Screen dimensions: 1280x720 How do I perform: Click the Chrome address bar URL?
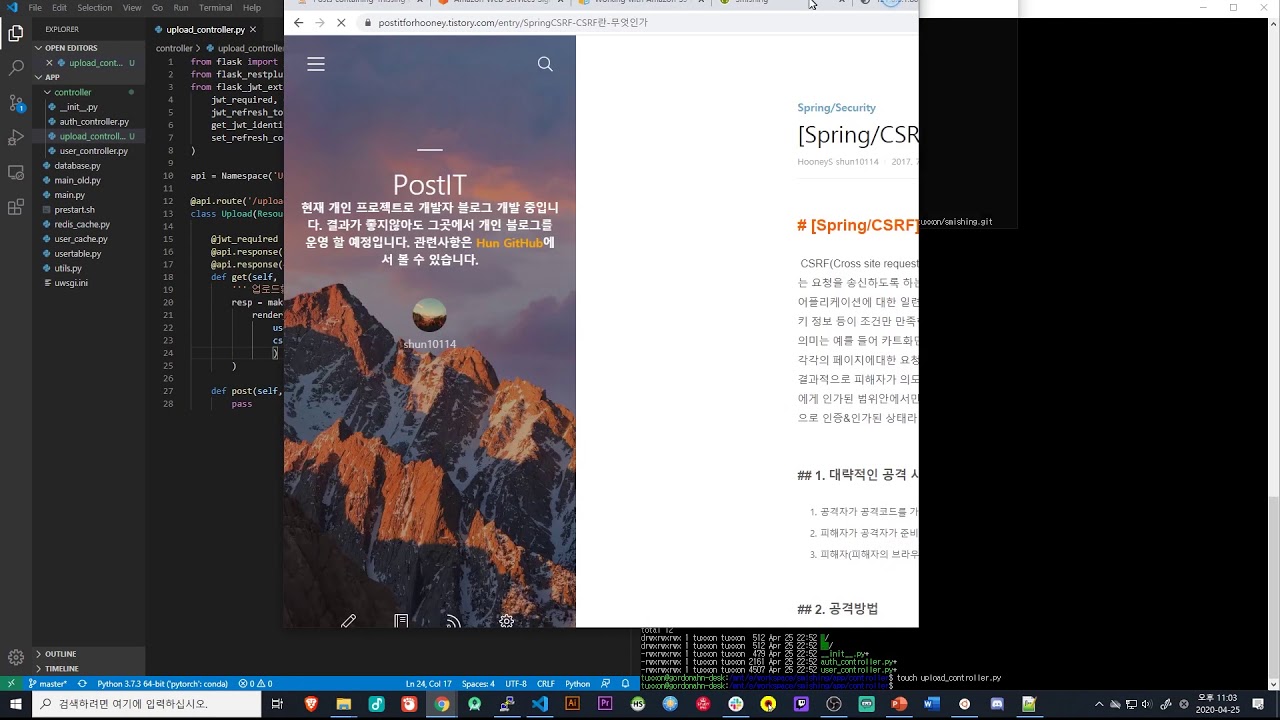[512, 22]
